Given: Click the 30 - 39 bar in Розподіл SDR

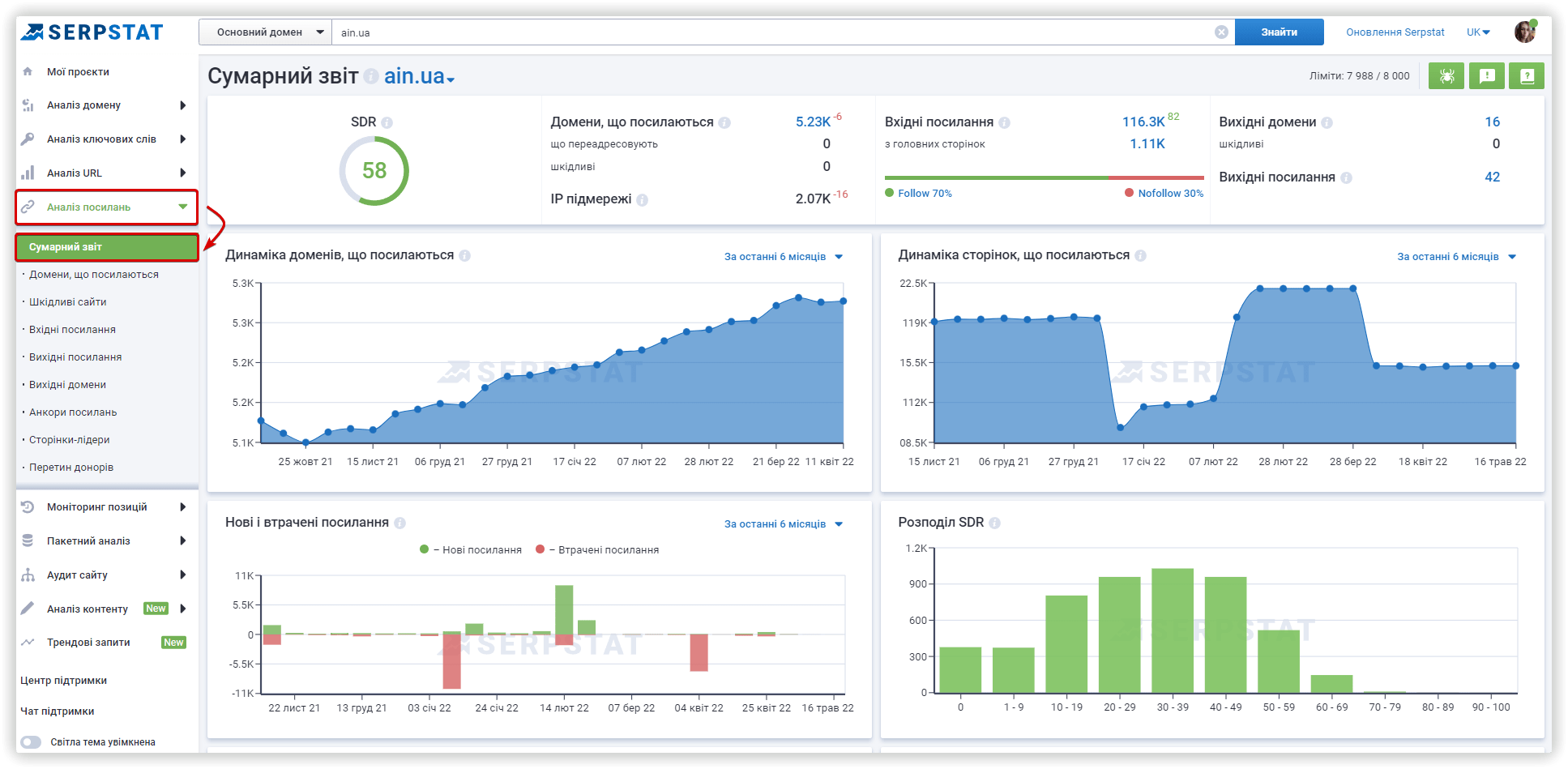Looking at the screenshot, I should tap(1173, 630).
